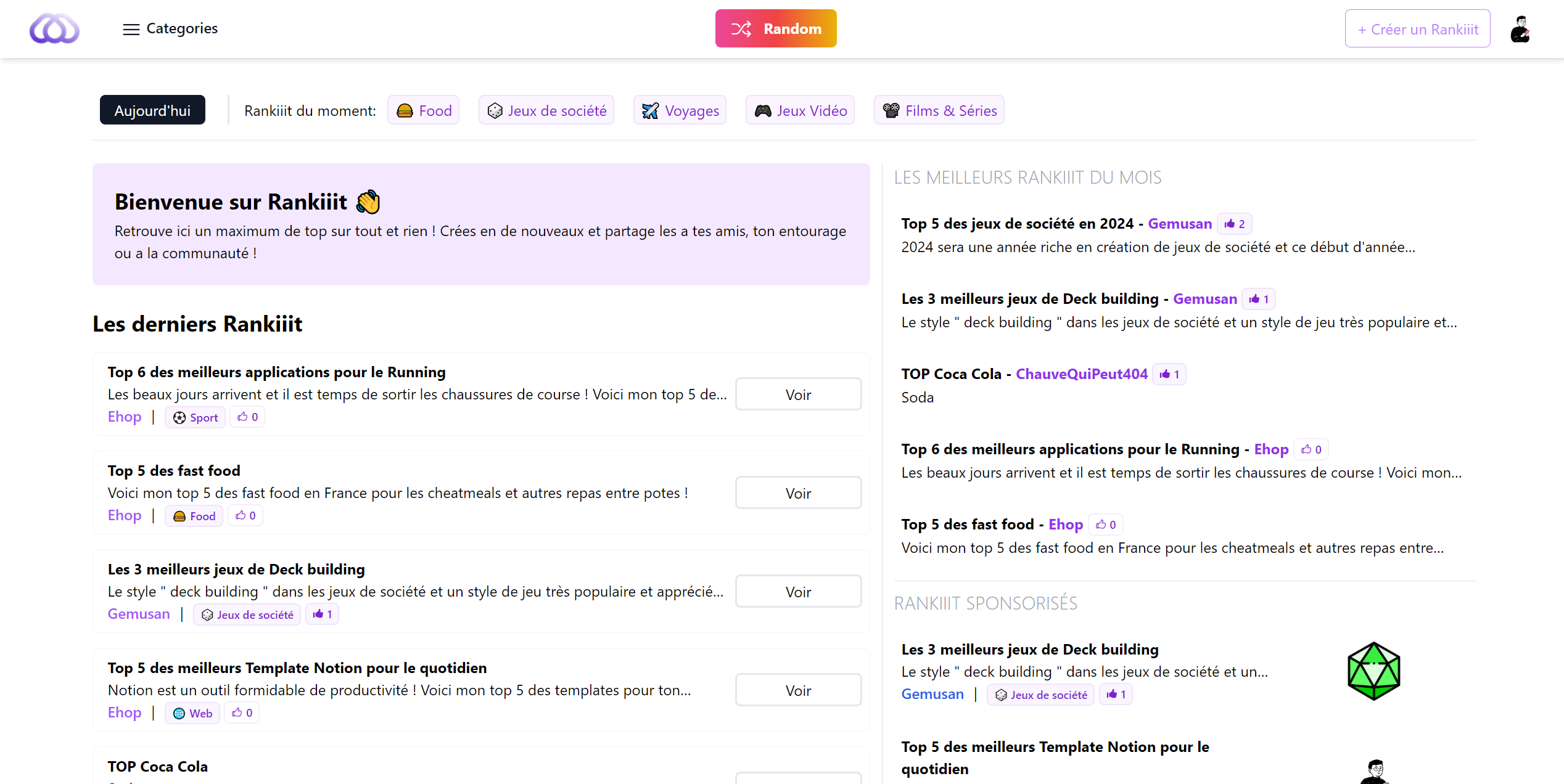This screenshot has height=784, width=1564.
Task: Open Jeux de société tag in latest list
Action: point(247,615)
